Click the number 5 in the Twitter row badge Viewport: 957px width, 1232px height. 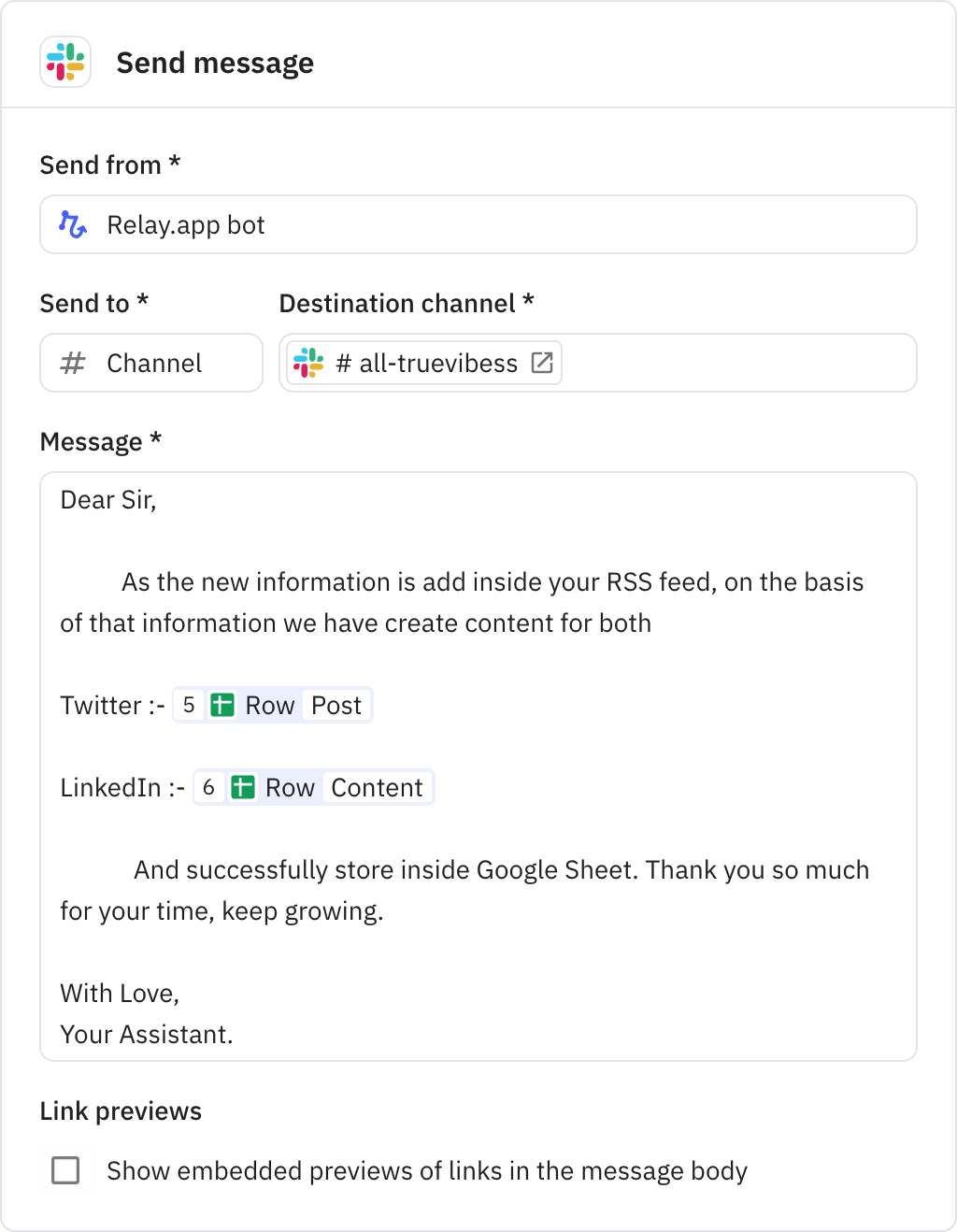tap(189, 705)
